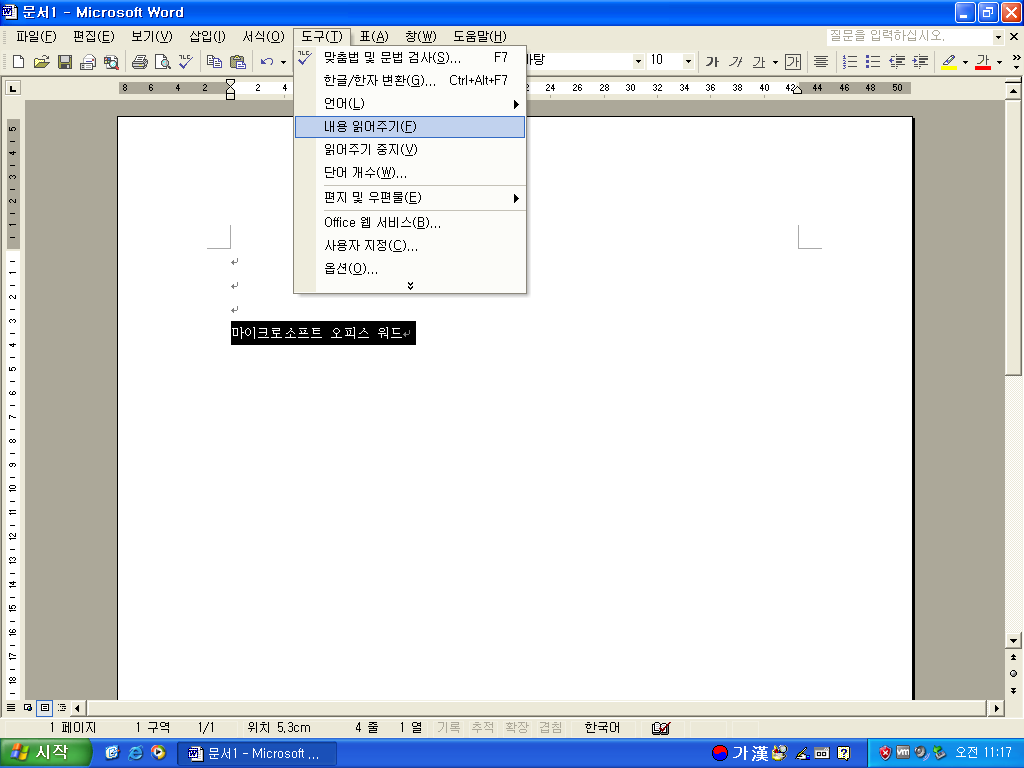Screen dimensions: 1024x768
Task: Toggle bold formatting (가)
Action: click(x=712, y=62)
